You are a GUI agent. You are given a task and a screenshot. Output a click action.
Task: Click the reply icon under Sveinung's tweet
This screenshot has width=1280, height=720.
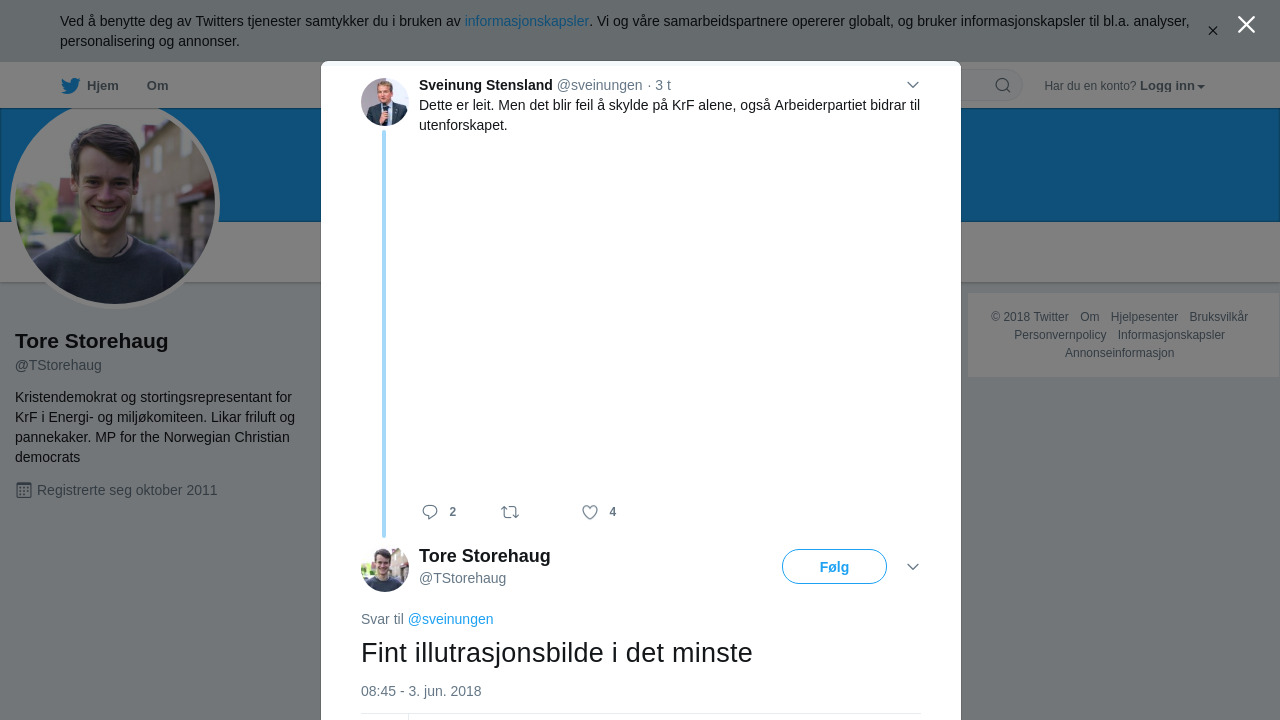(430, 512)
